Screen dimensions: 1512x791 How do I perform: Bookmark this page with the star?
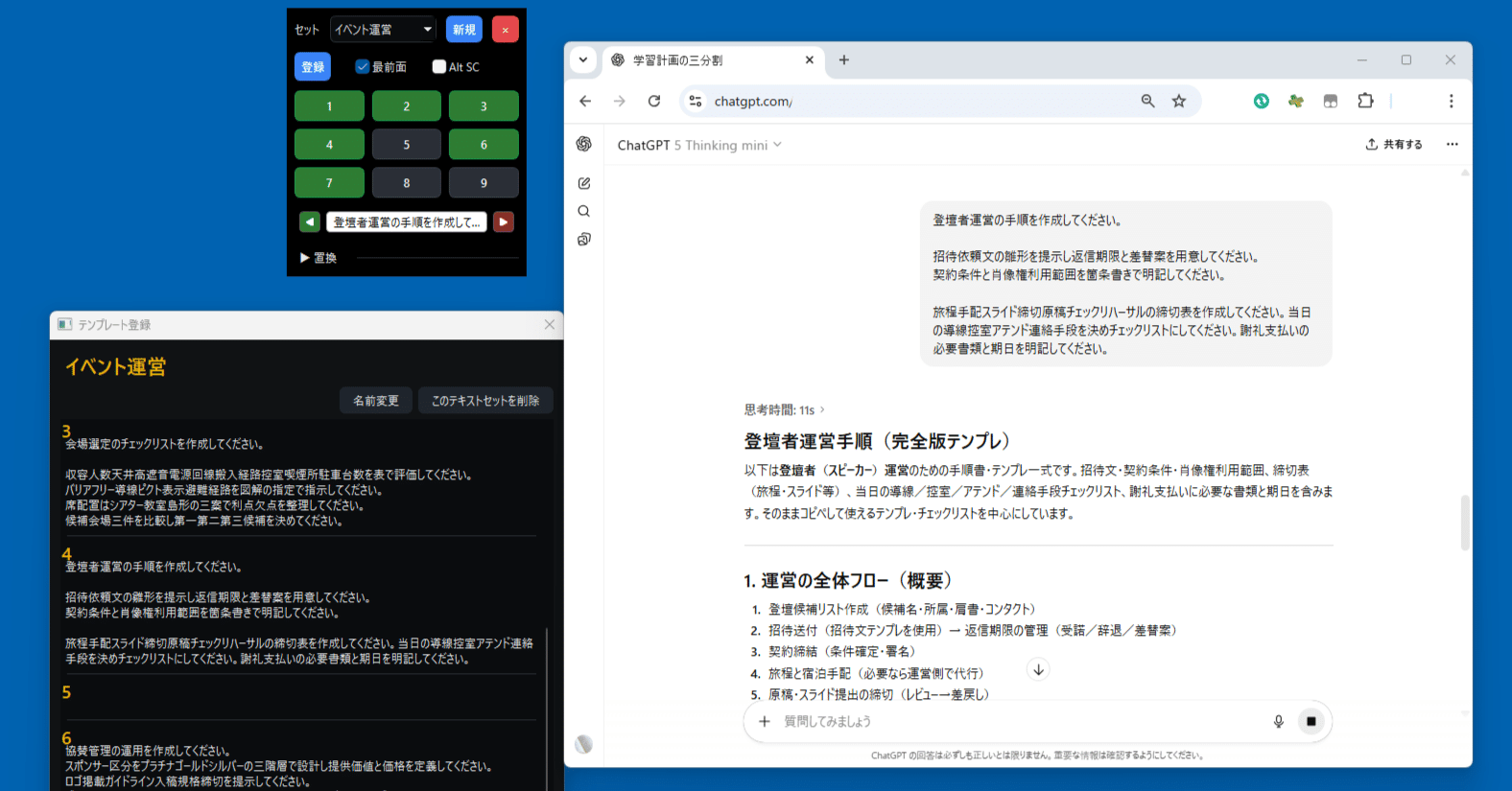pos(1179,101)
